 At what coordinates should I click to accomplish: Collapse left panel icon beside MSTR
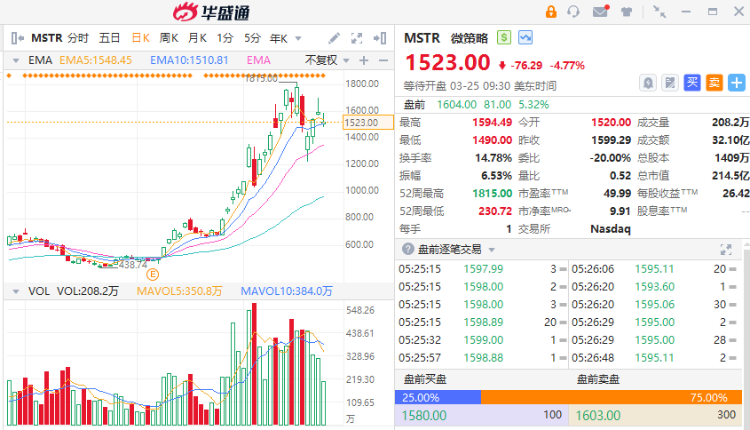(17, 38)
